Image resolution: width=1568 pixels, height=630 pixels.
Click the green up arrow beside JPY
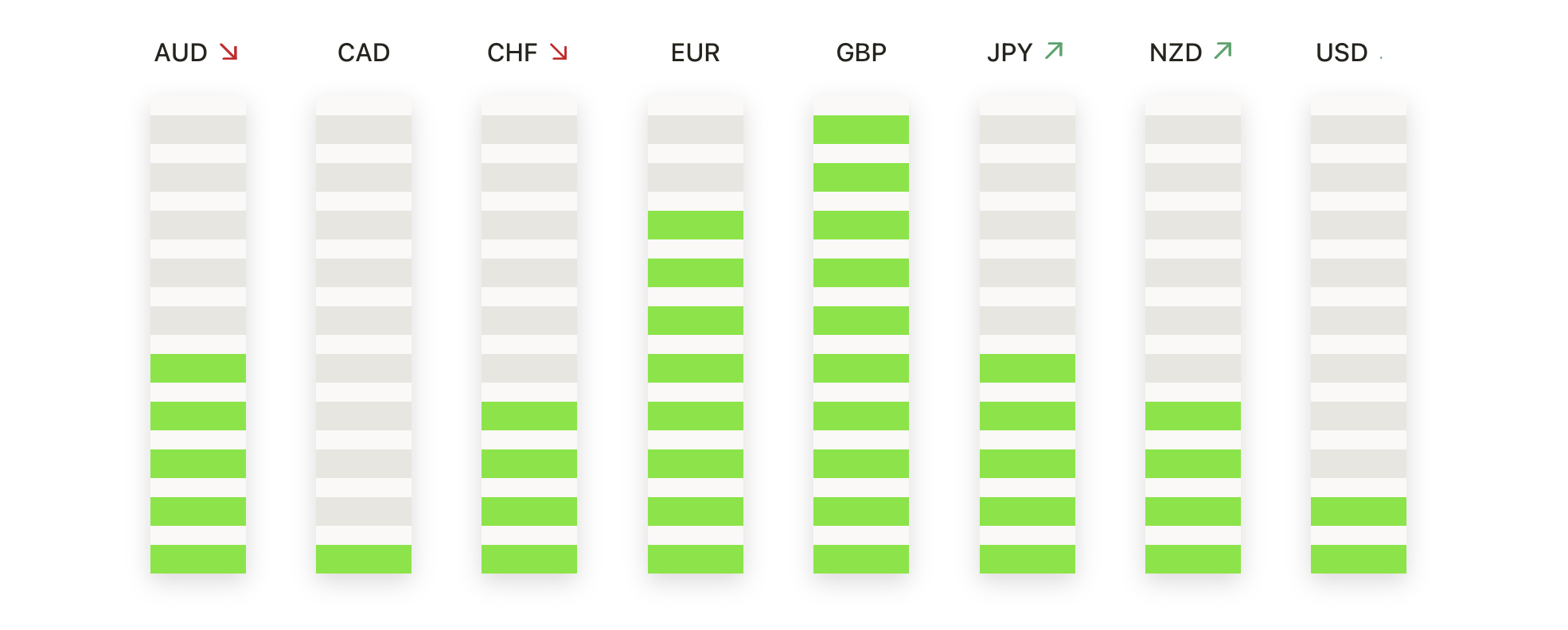(1054, 51)
